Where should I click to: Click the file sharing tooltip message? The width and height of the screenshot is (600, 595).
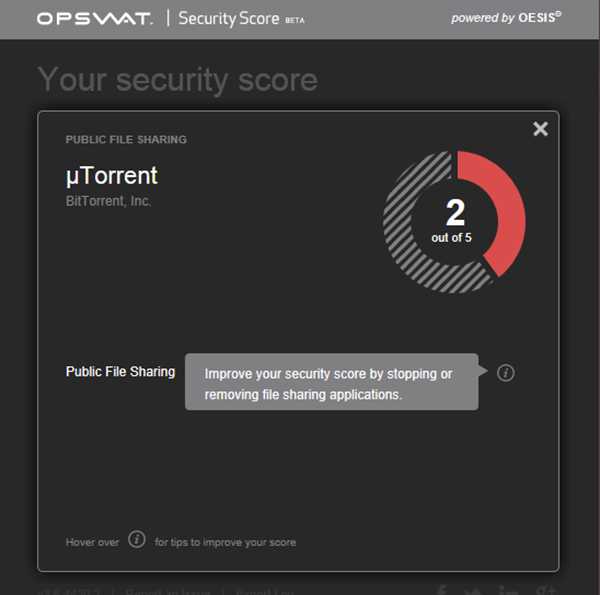point(330,384)
